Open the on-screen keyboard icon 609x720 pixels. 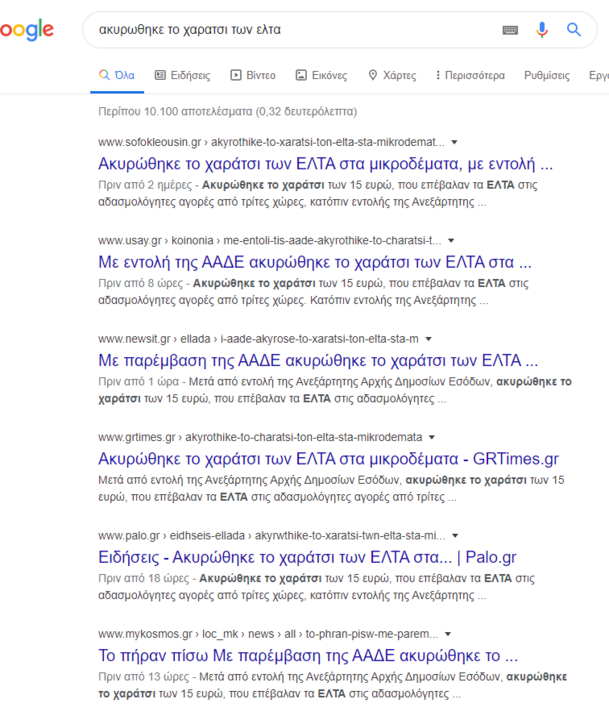click(510, 30)
